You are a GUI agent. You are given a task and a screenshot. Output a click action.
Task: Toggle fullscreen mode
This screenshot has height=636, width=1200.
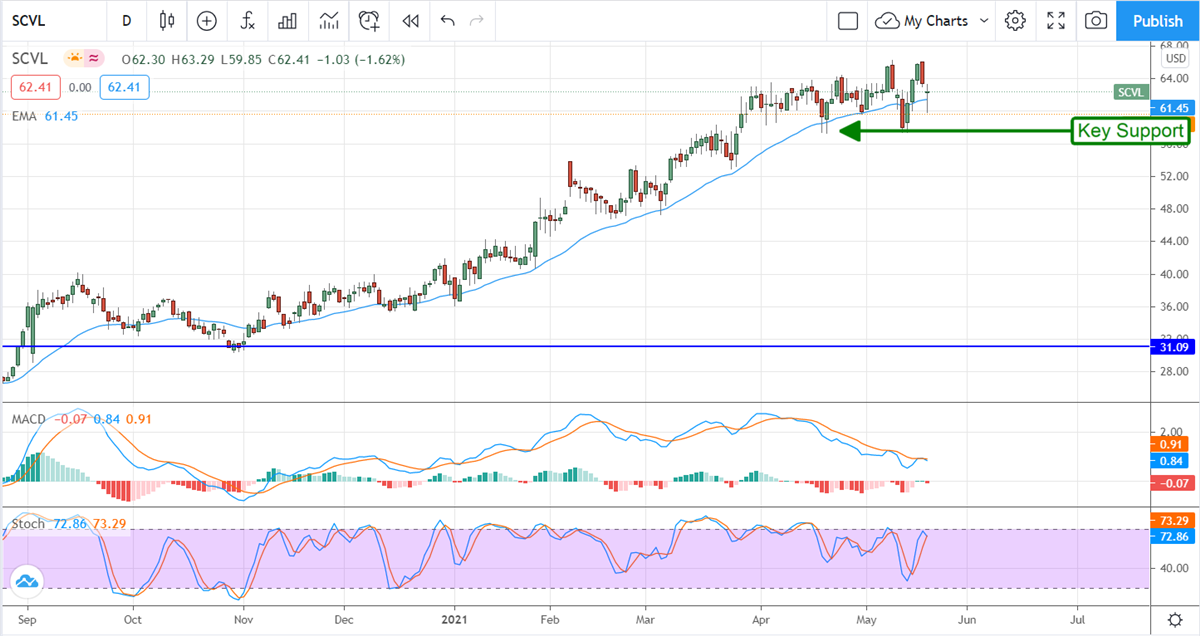click(x=1056, y=20)
